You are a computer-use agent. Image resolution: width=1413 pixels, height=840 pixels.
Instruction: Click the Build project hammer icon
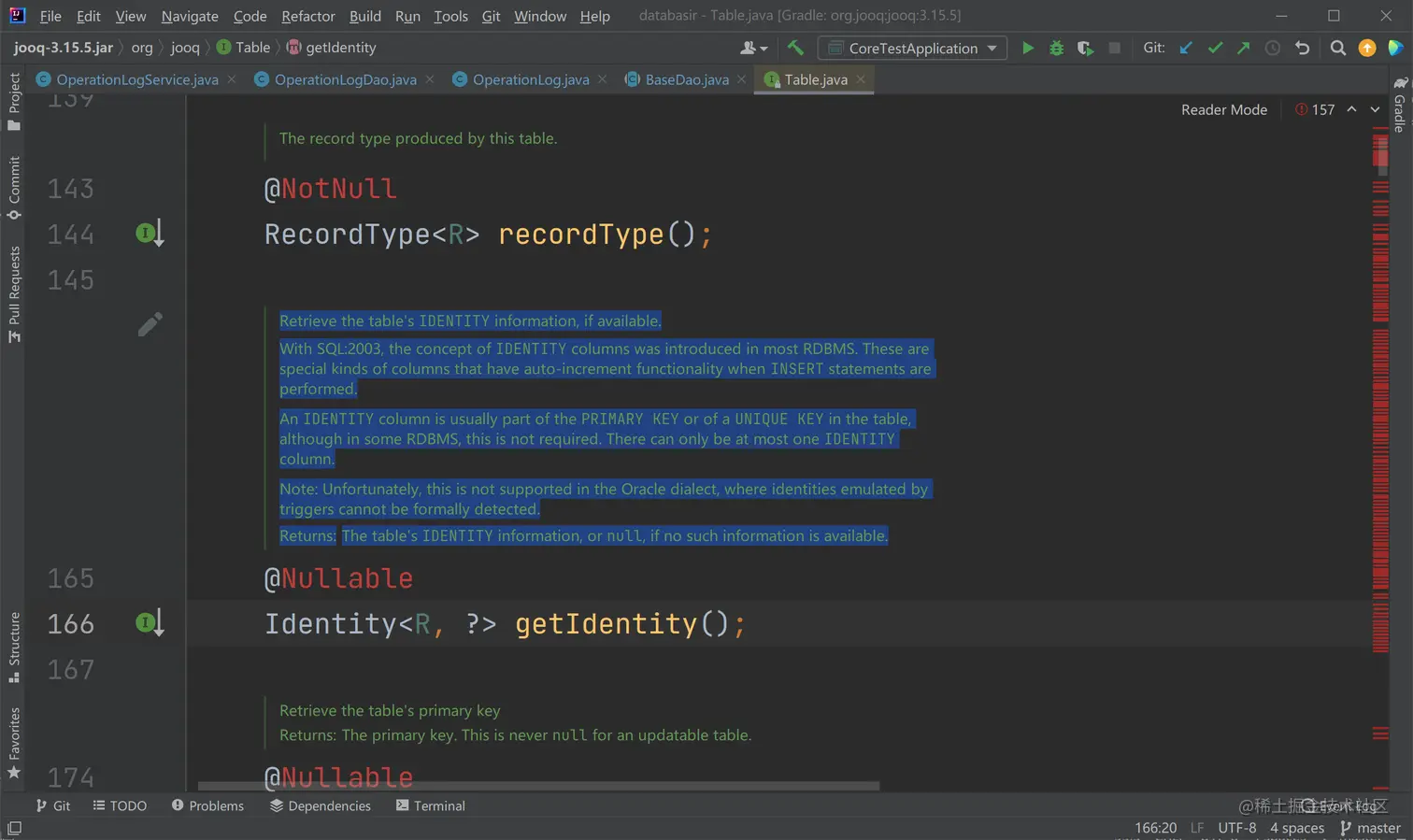coord(795,48)
